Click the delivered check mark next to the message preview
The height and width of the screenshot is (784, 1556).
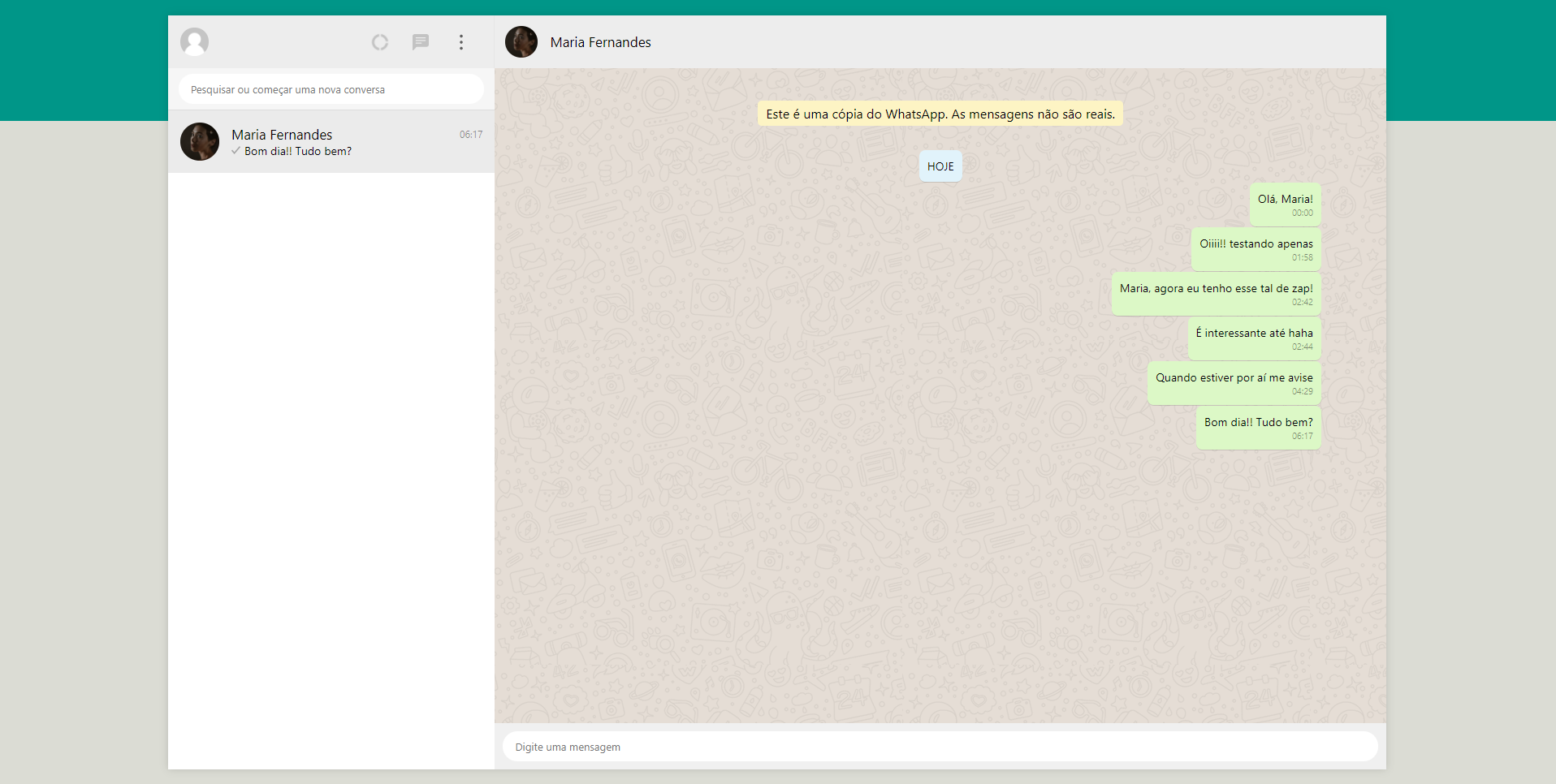pyautogui.click(x=236, y=151)
